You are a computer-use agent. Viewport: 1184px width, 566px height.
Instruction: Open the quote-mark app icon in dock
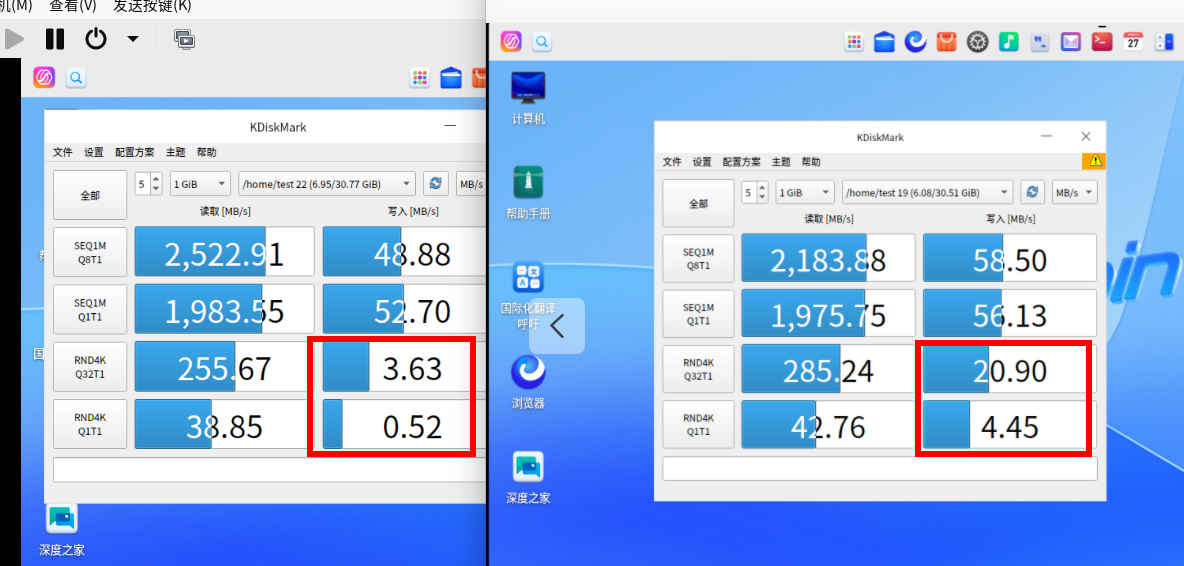(1040, 42)
